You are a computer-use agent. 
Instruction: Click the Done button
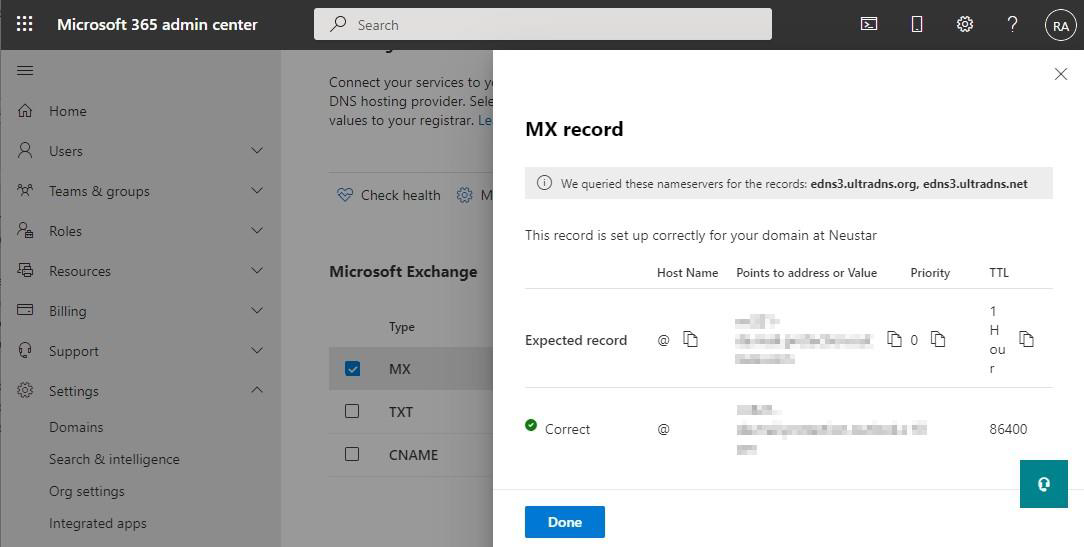click(x=564, y=522)
